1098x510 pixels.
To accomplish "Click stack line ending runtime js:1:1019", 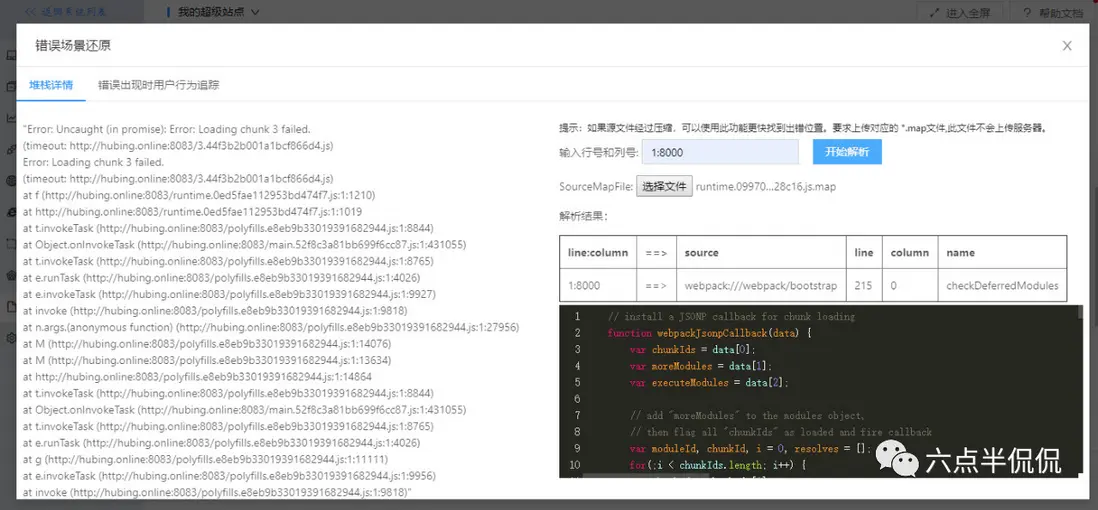I will (193, 212).
